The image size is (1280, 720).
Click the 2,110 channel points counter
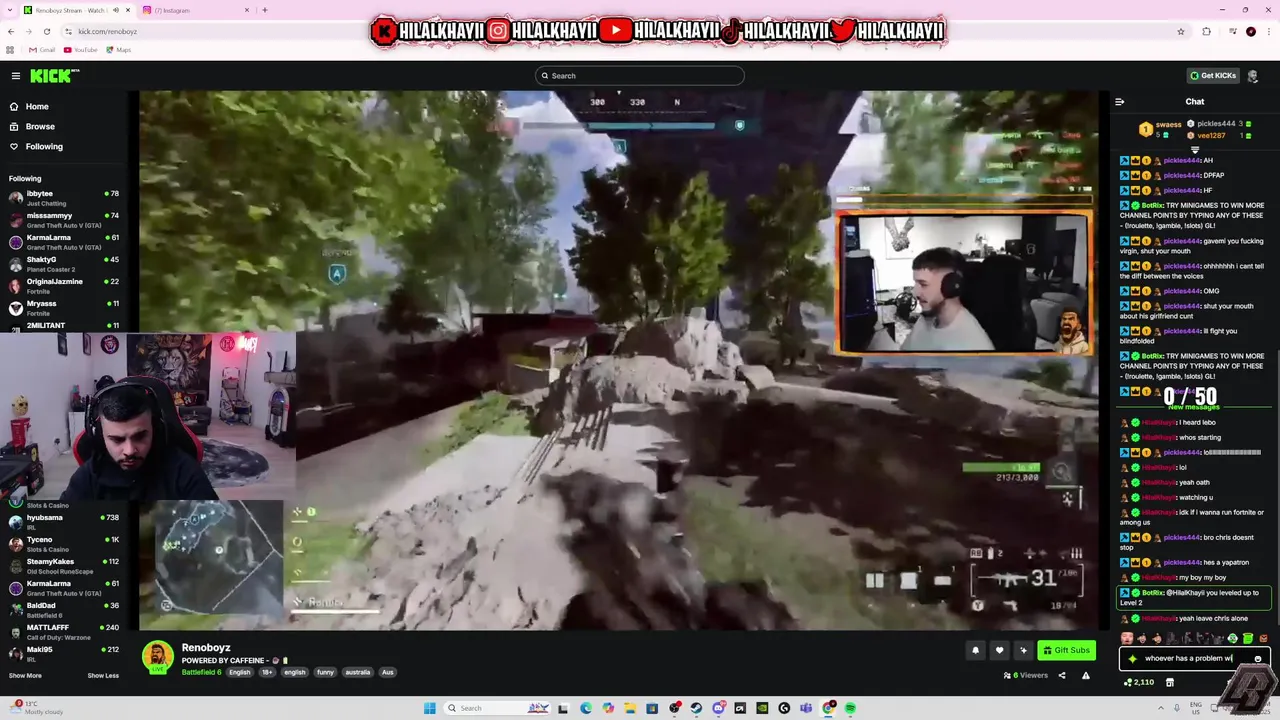click(x=1139, y=682)
